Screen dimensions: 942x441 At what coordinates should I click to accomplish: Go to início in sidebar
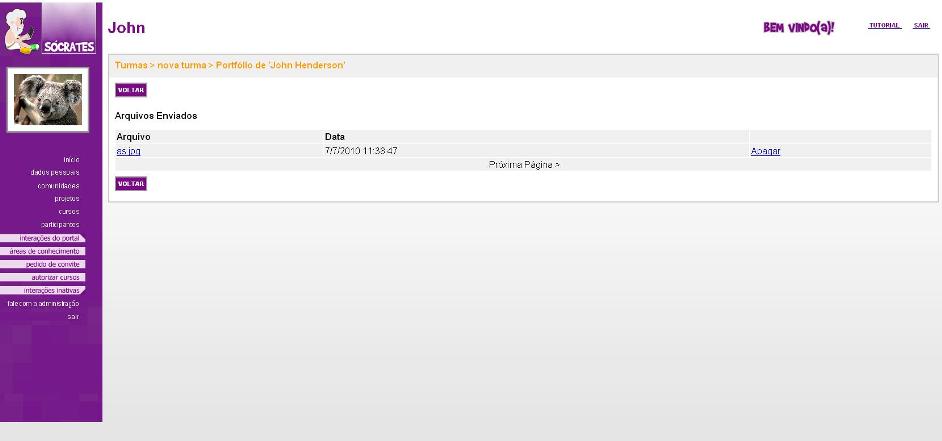coord(71,160)
